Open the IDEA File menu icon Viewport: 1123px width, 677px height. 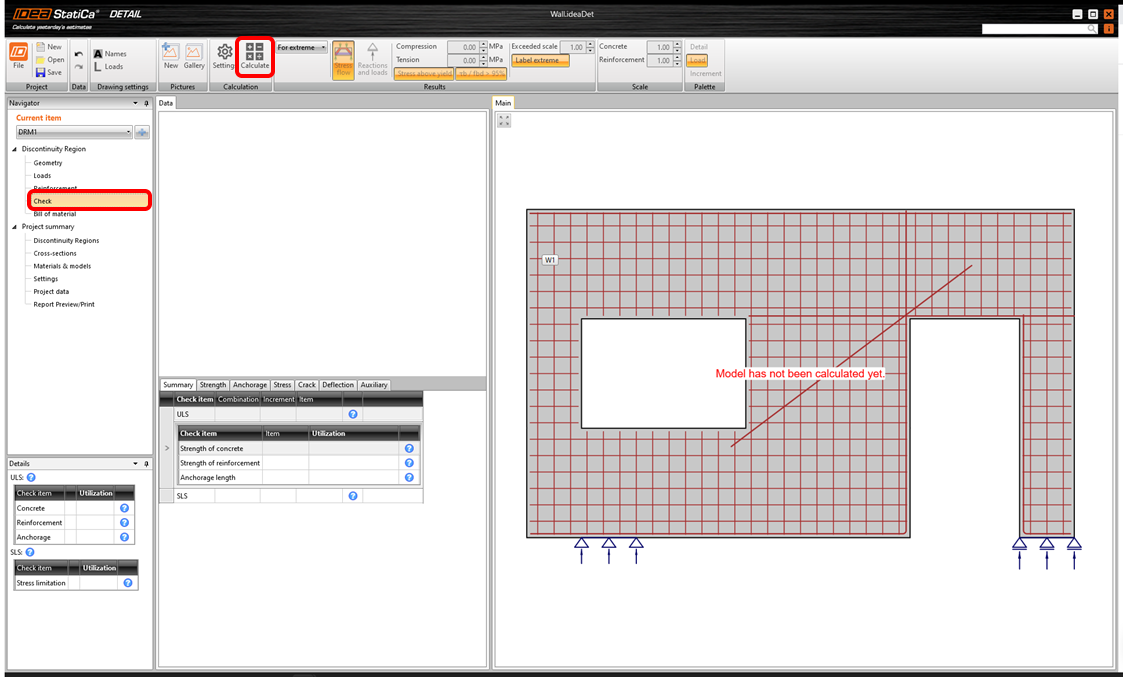[x=18, y=53]
